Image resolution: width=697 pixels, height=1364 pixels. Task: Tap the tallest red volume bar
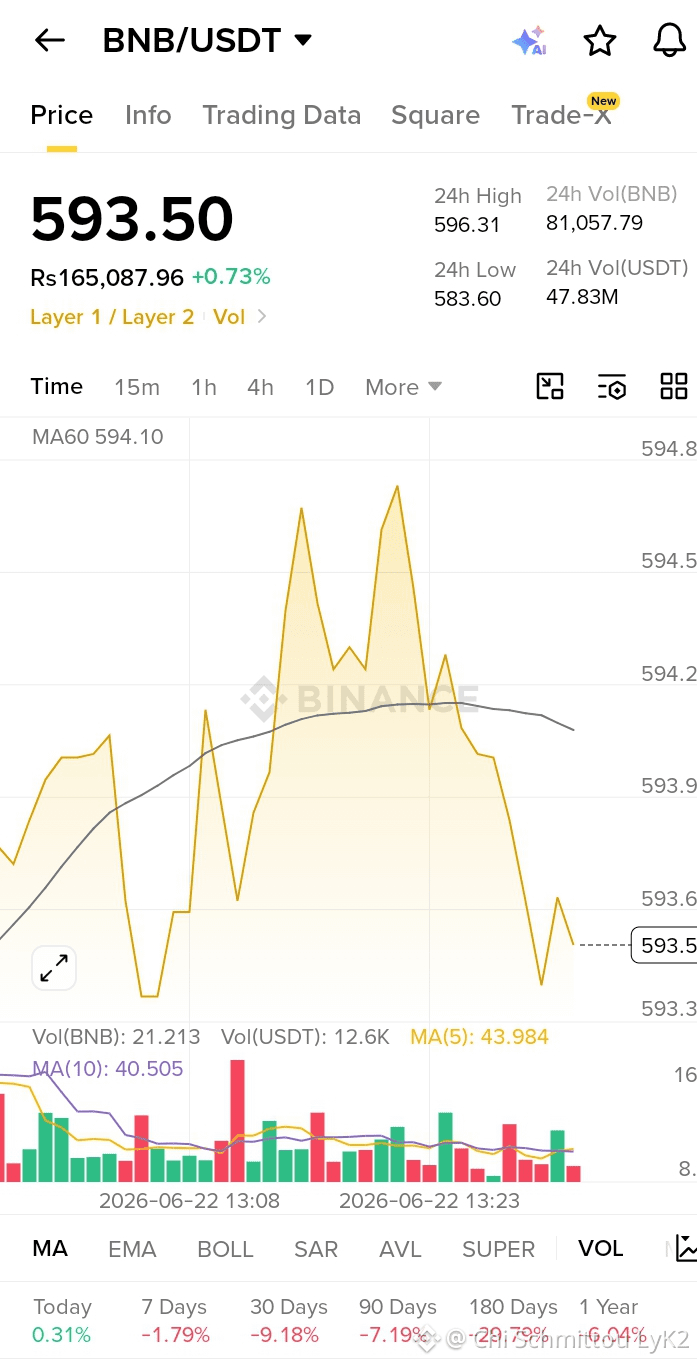point(237,1121)
